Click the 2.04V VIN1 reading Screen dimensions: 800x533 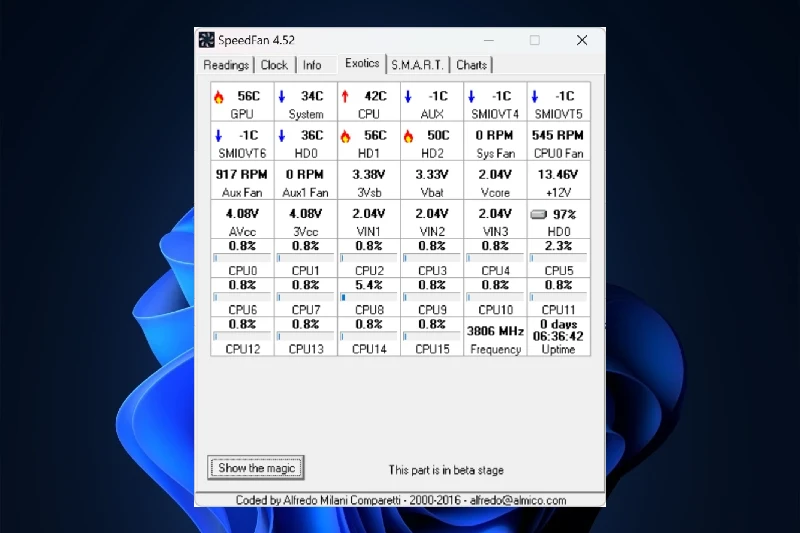368,214
